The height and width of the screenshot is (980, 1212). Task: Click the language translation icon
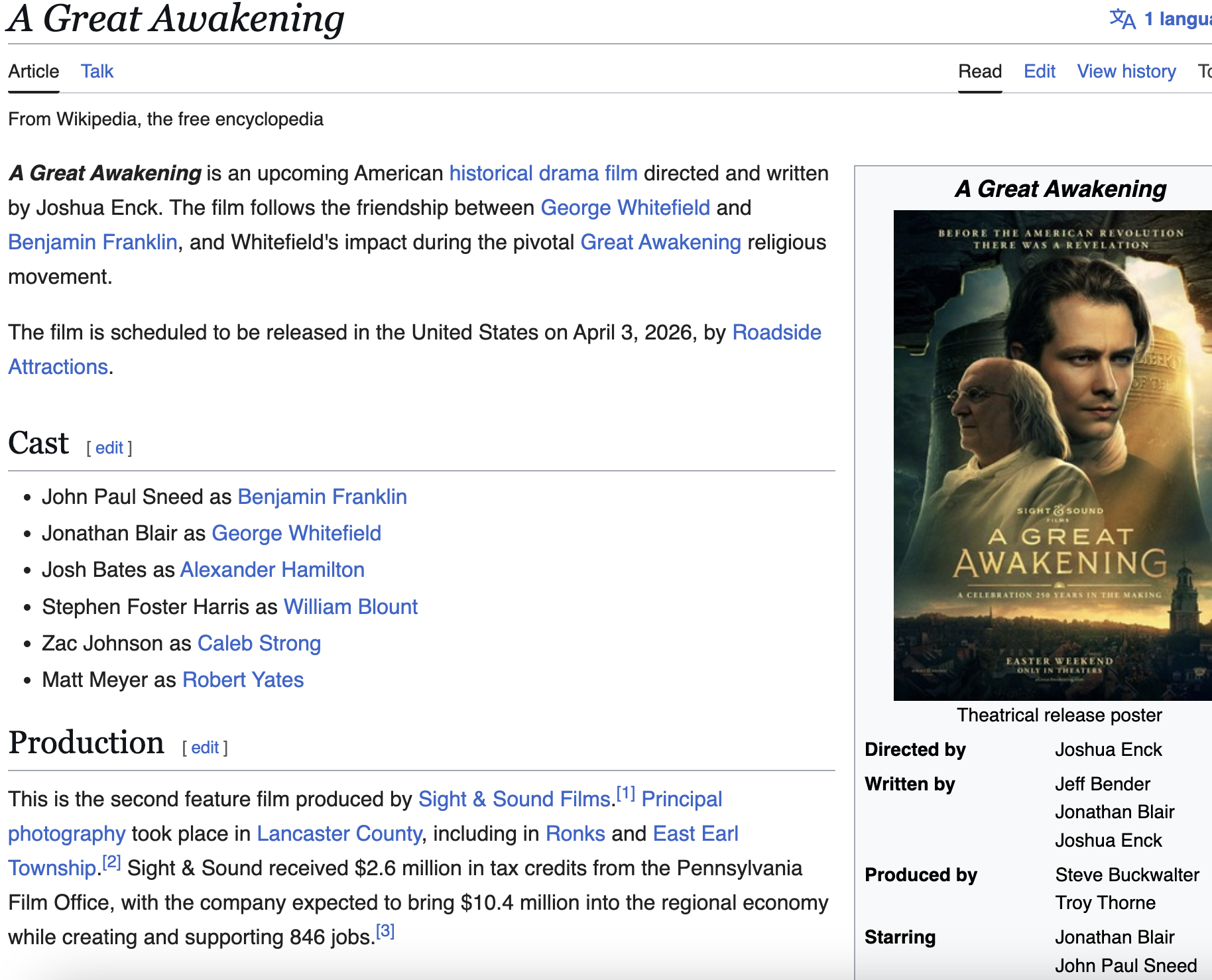pos(1122,19)
